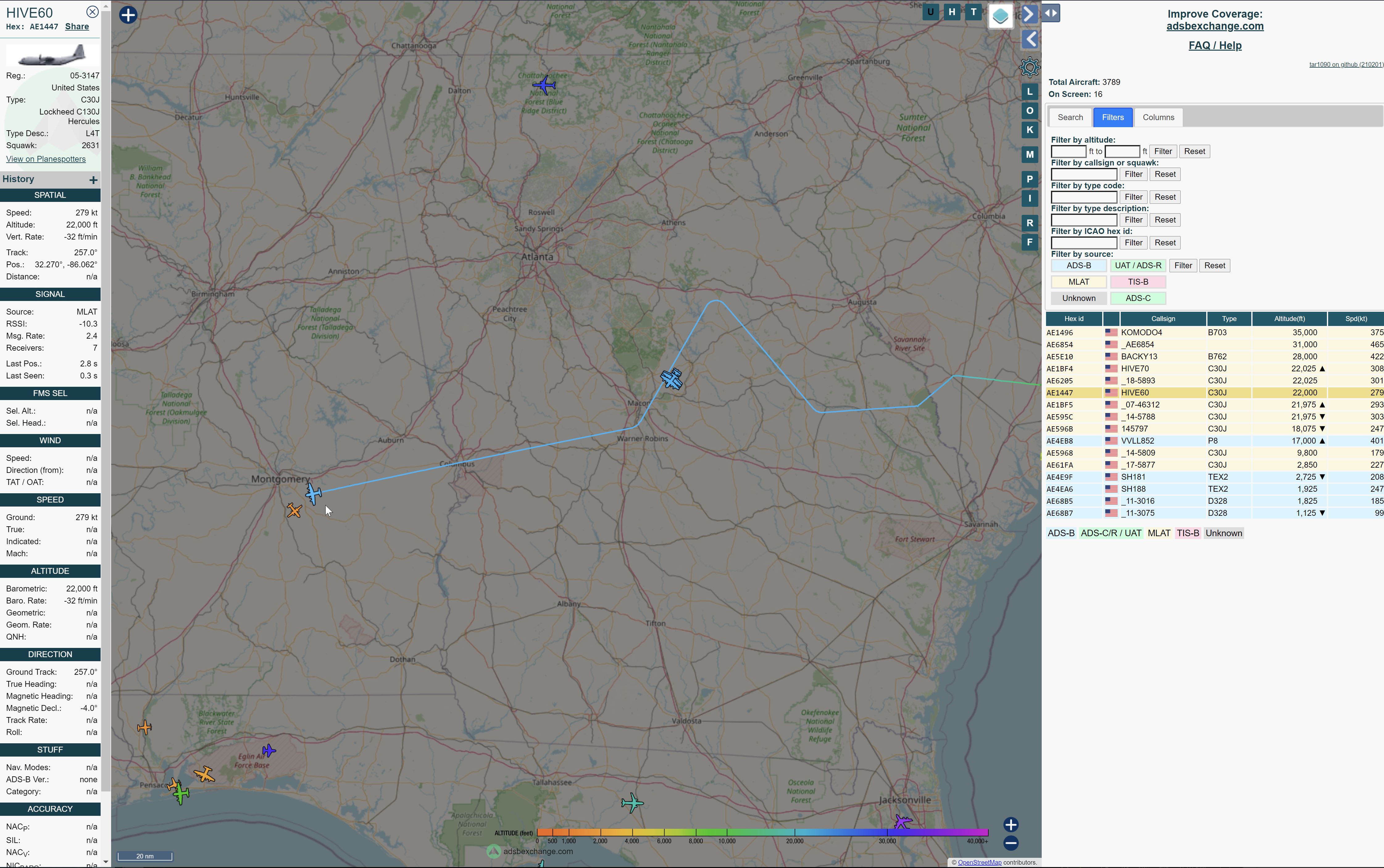This screenshot has width=1384, height=868.
Task: Click the right chevron sidebar button
Action: click(1030, 14)
